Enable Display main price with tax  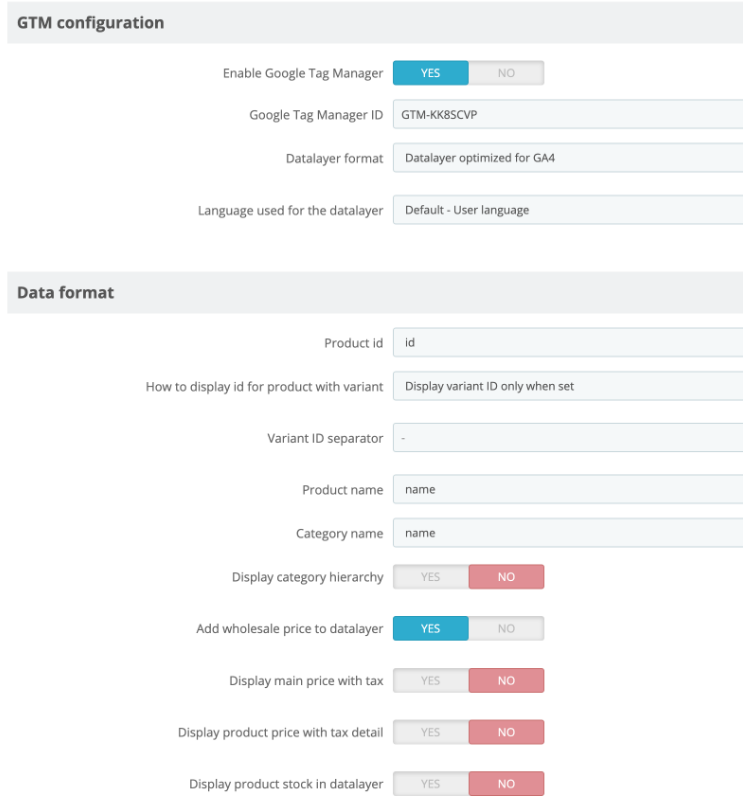tap(430, 681)
